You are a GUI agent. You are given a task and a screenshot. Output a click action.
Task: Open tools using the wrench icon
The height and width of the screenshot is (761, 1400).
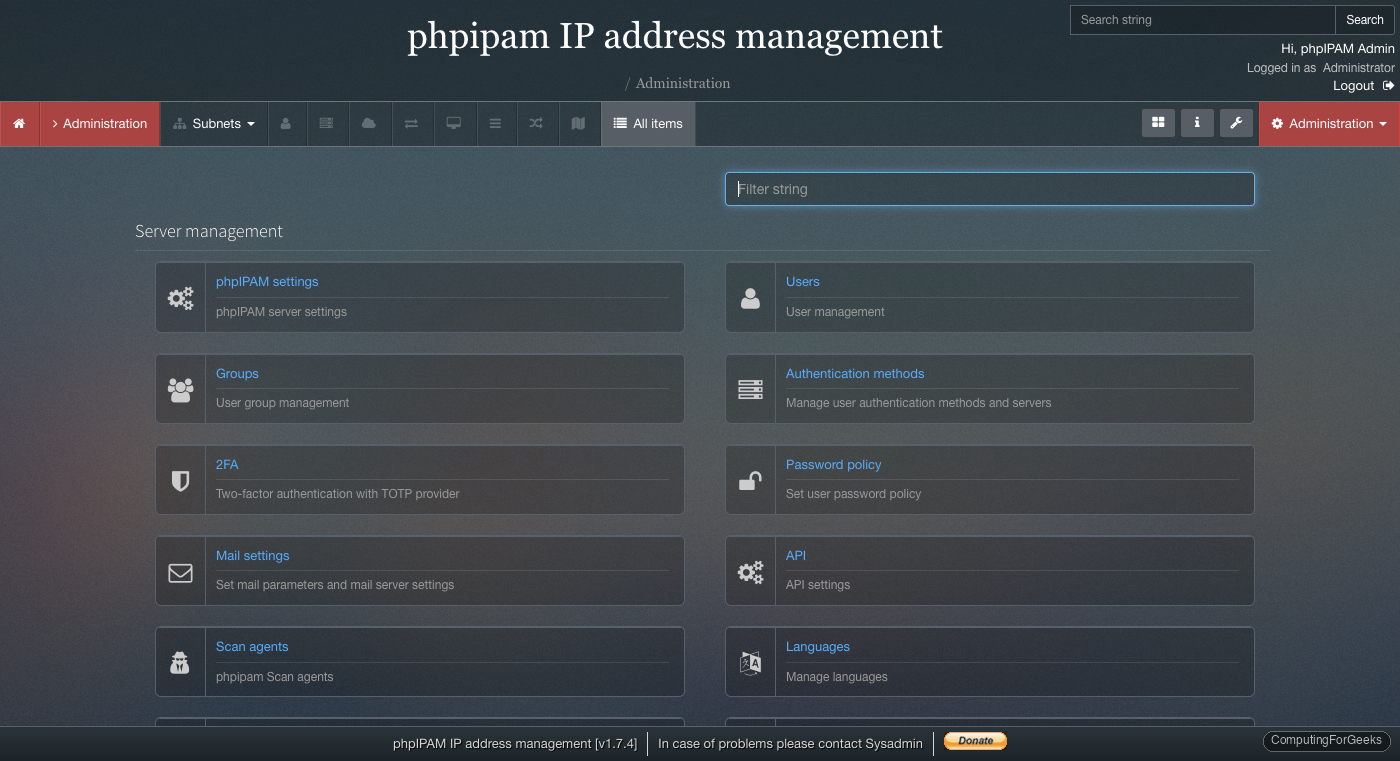[1237, 123]
